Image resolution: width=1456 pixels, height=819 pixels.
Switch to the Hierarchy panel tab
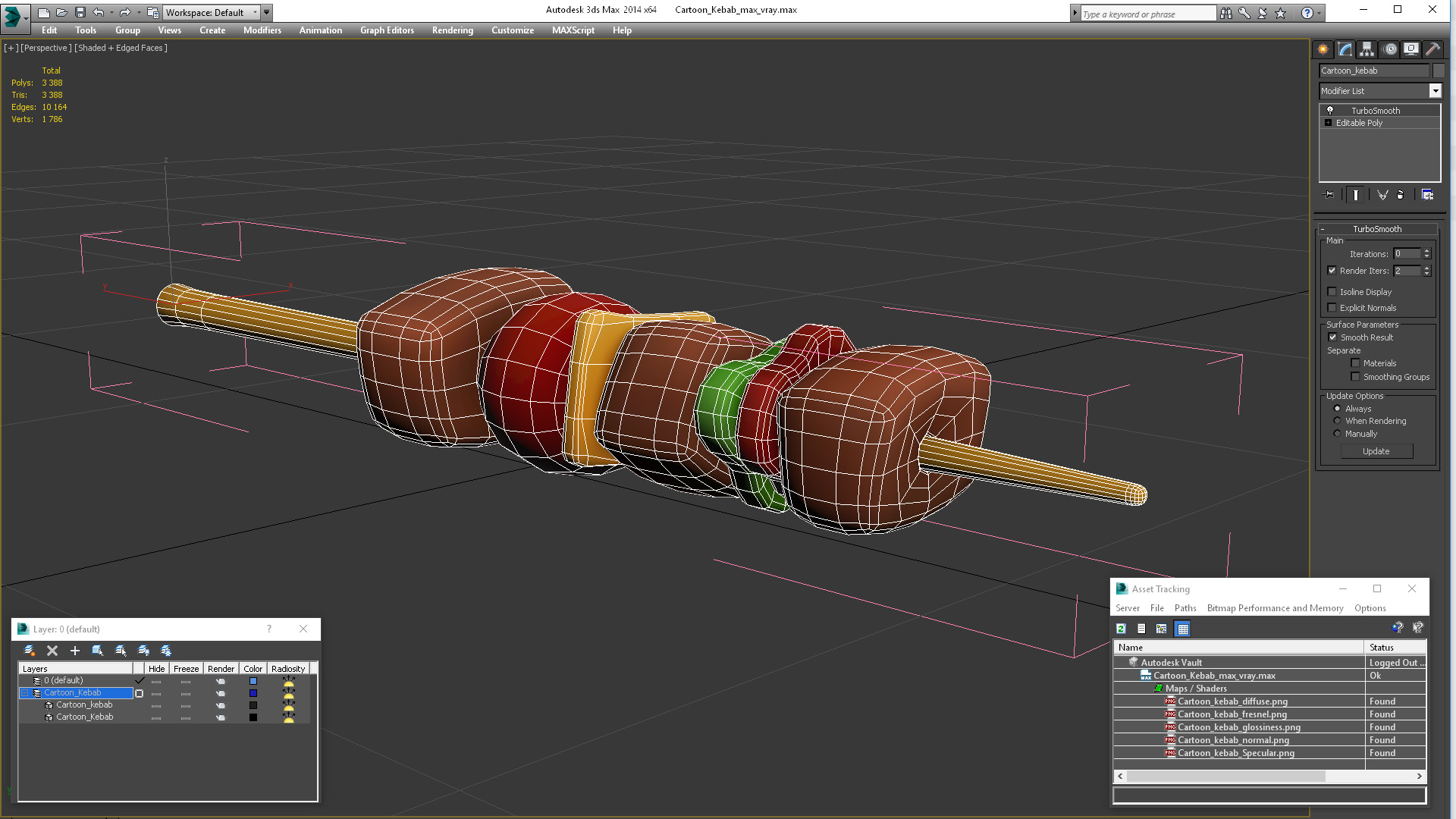[1367, 49]
